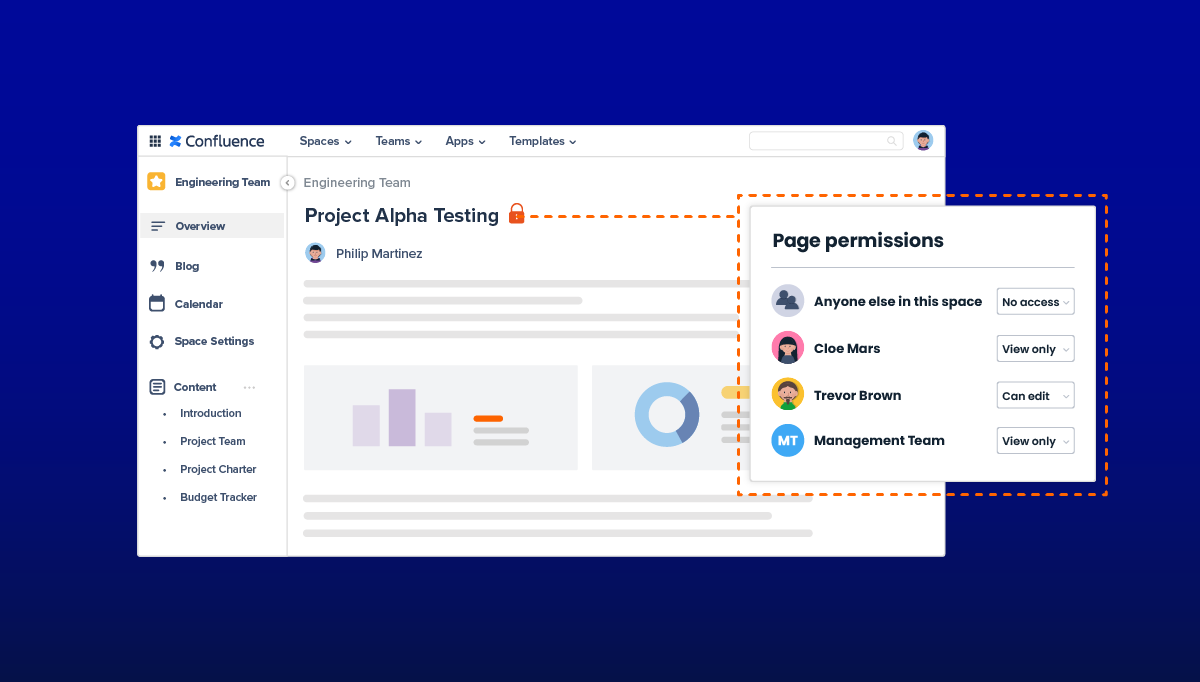Image resolution: width=1200 pixels, height=682 pixels.
Task: Click the Management Team MT avatar
Action: click(787, 440)
